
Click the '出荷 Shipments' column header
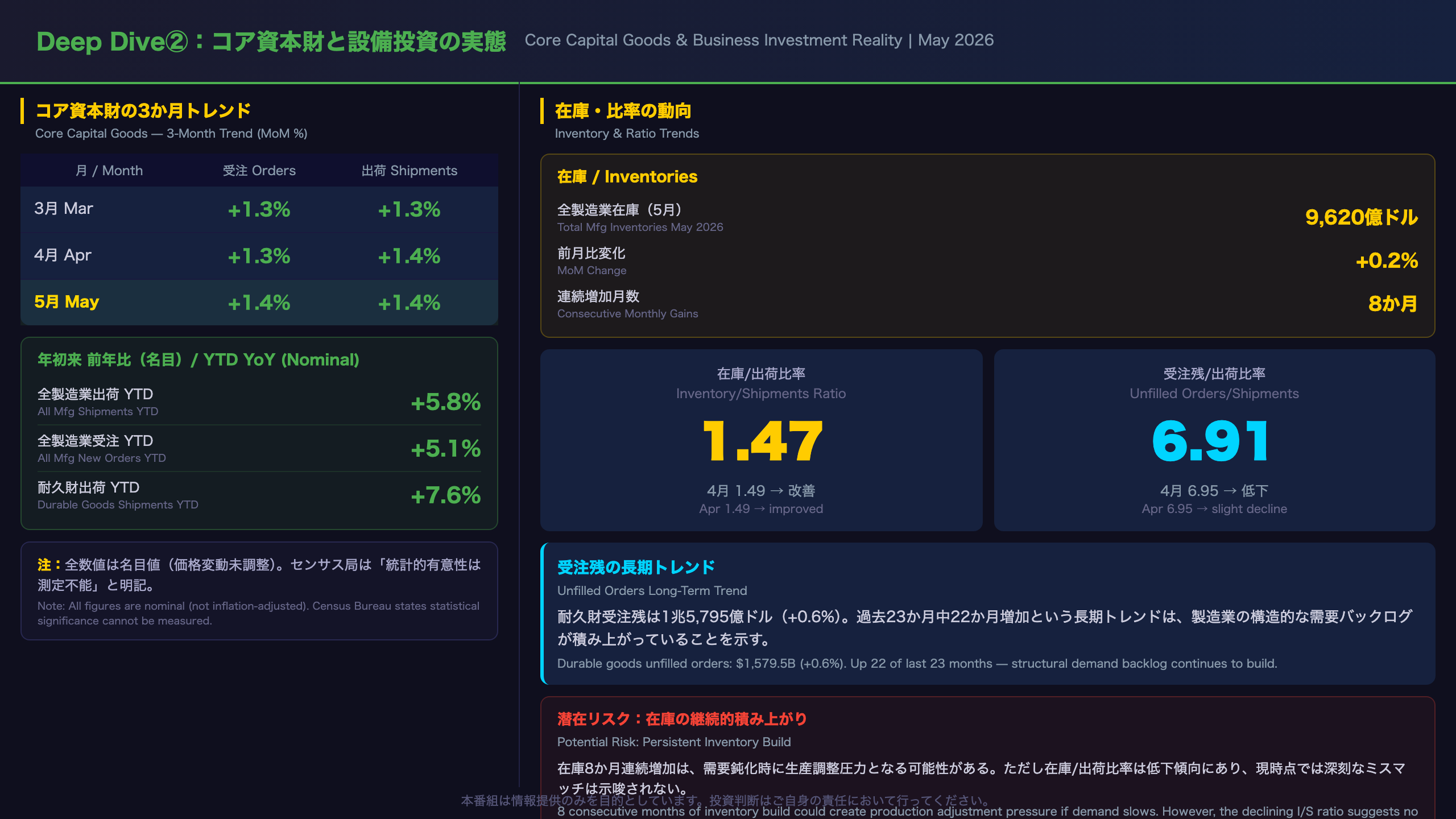tap(409, 171)
